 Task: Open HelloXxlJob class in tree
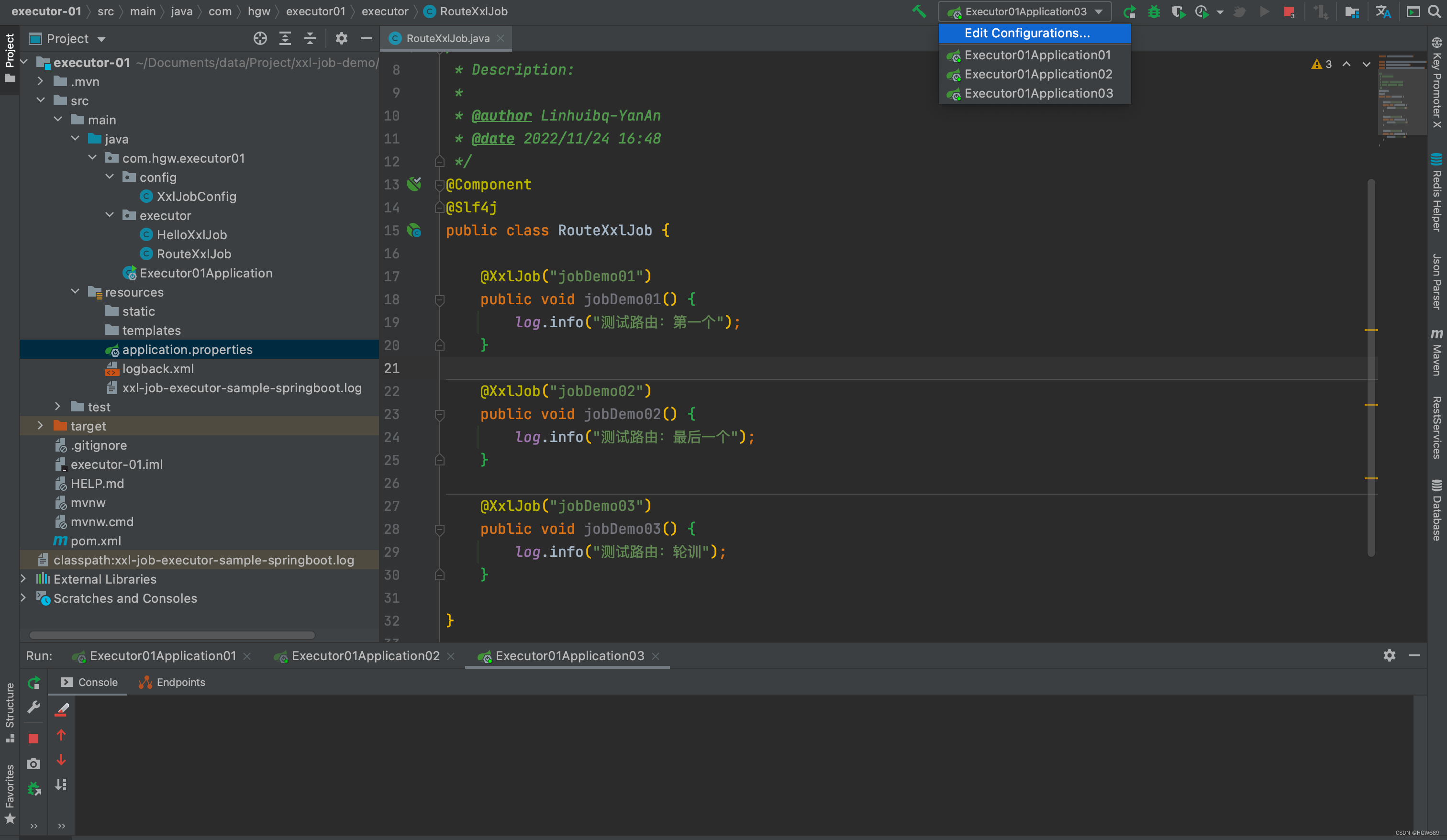(192, 235)
